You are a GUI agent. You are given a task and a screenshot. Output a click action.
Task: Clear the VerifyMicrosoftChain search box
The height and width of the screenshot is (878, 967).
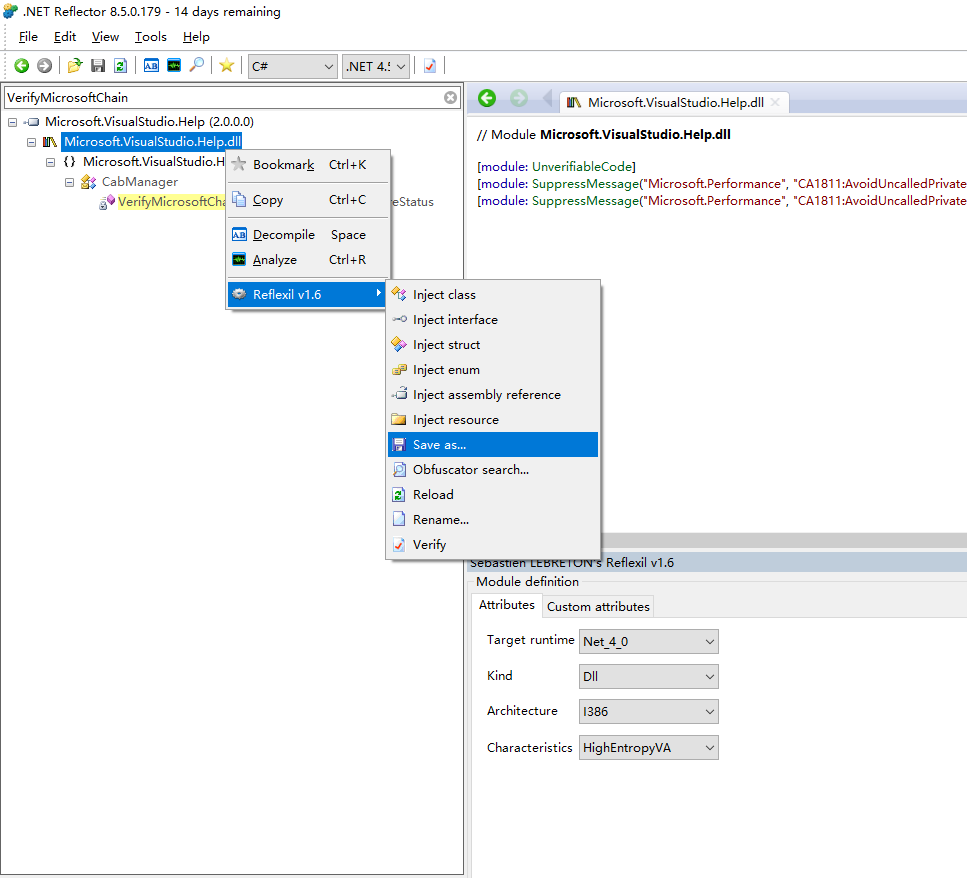pyautogui.click(x=450, y=98)
